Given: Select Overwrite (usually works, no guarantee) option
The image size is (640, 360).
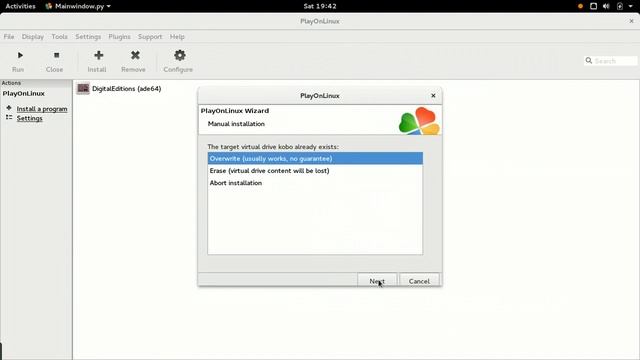Looking at the screenshot, I should pos(315,158).
